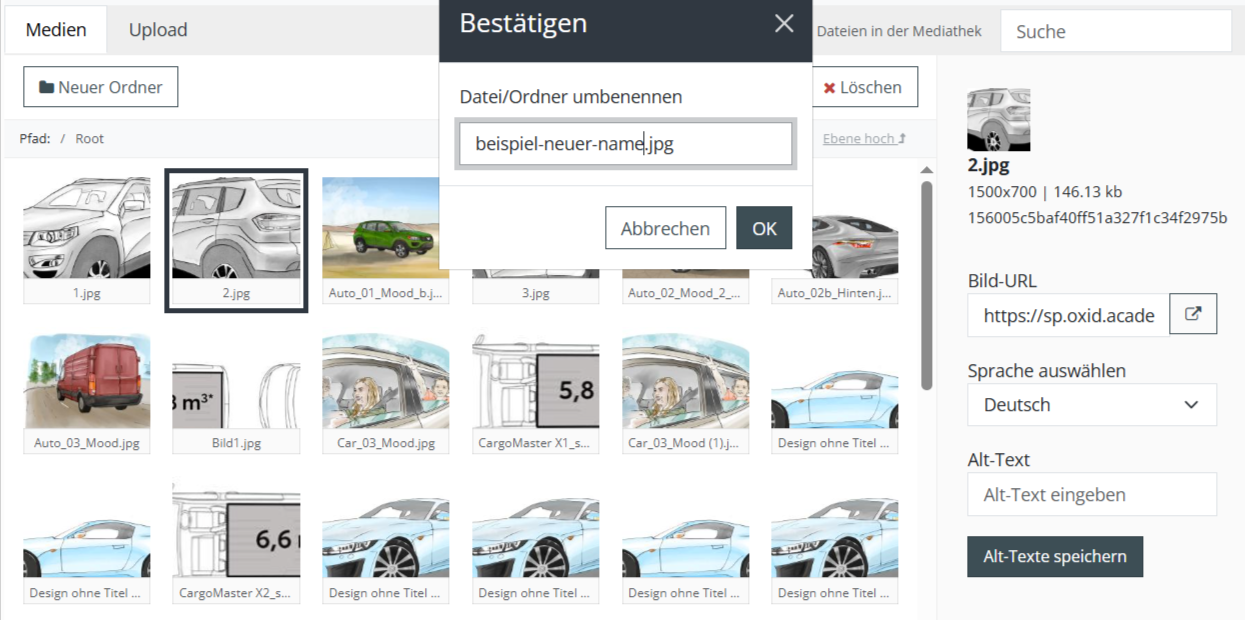This screenshot has width=1245, height=620.
Task: Confirm rename with OK button
Action: tap(764, 228)
